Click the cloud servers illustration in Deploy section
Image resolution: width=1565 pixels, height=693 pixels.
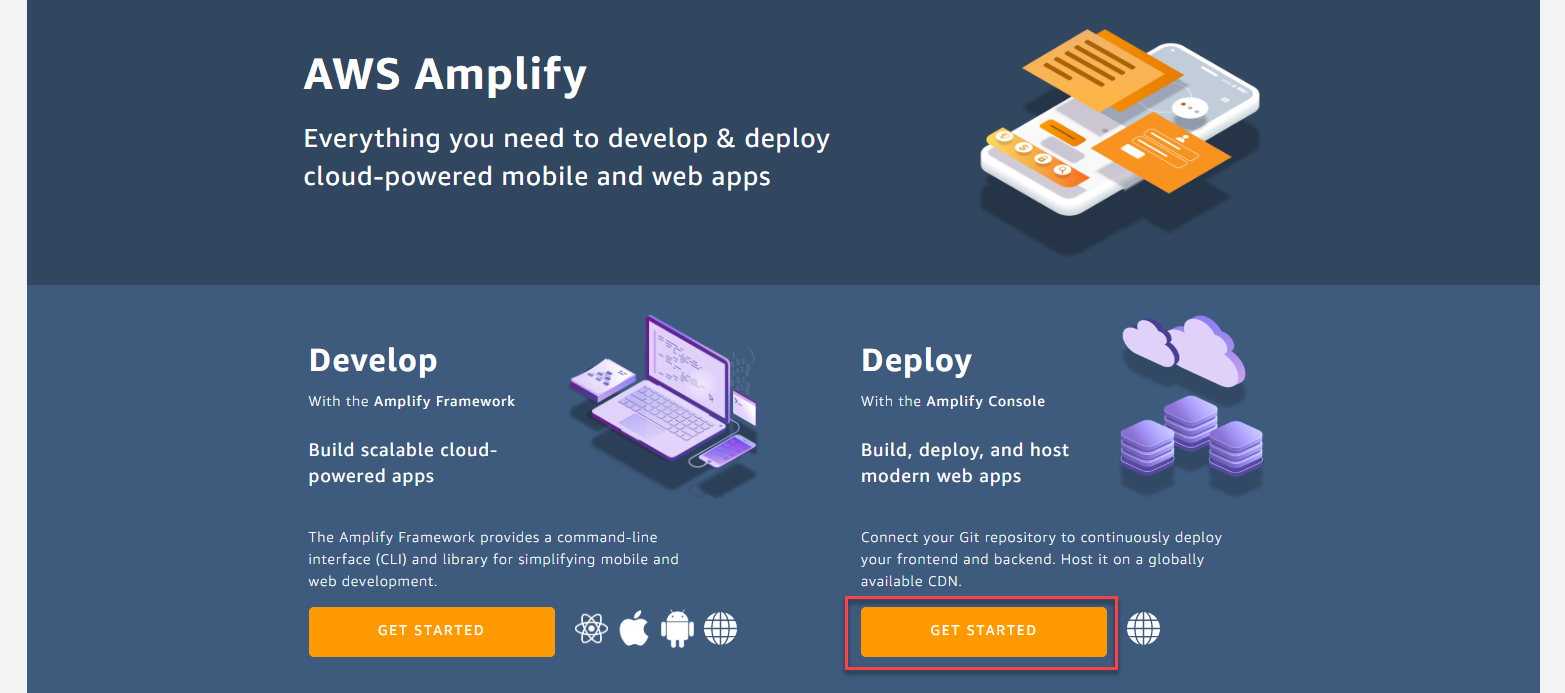1192,404
